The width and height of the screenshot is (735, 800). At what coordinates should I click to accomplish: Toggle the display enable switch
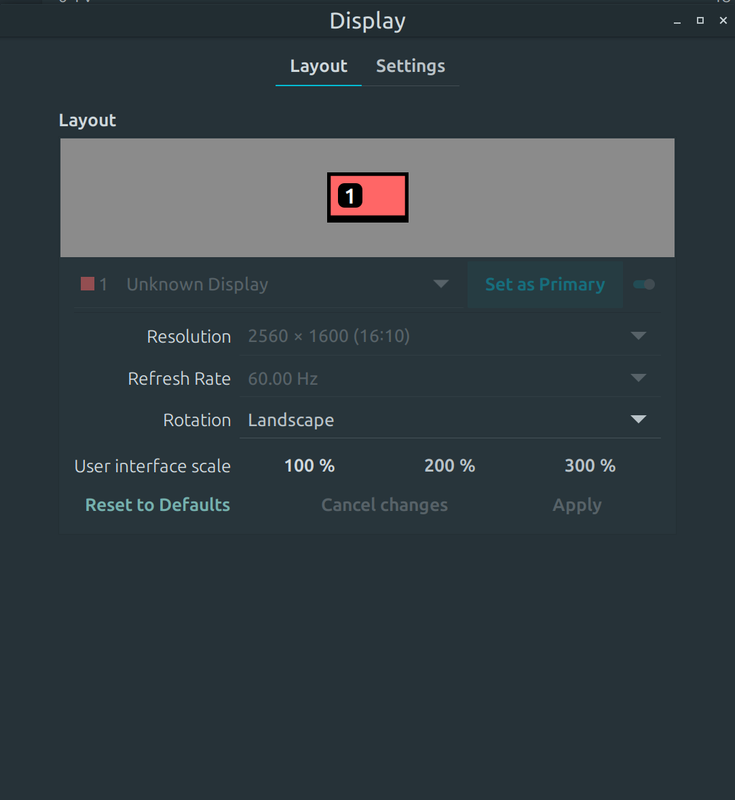coord(644,284)
